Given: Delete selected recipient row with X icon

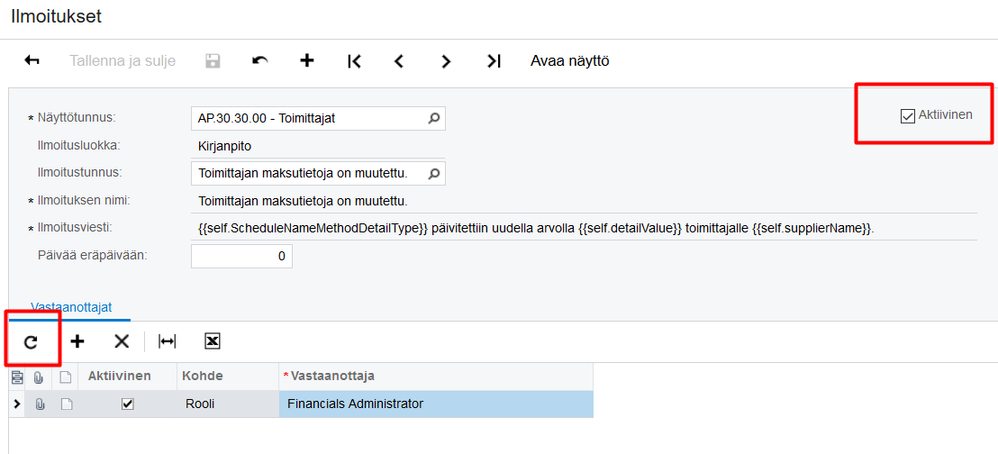Looking at the screenshot, I should pyautogui.click(x=122, y=342).
